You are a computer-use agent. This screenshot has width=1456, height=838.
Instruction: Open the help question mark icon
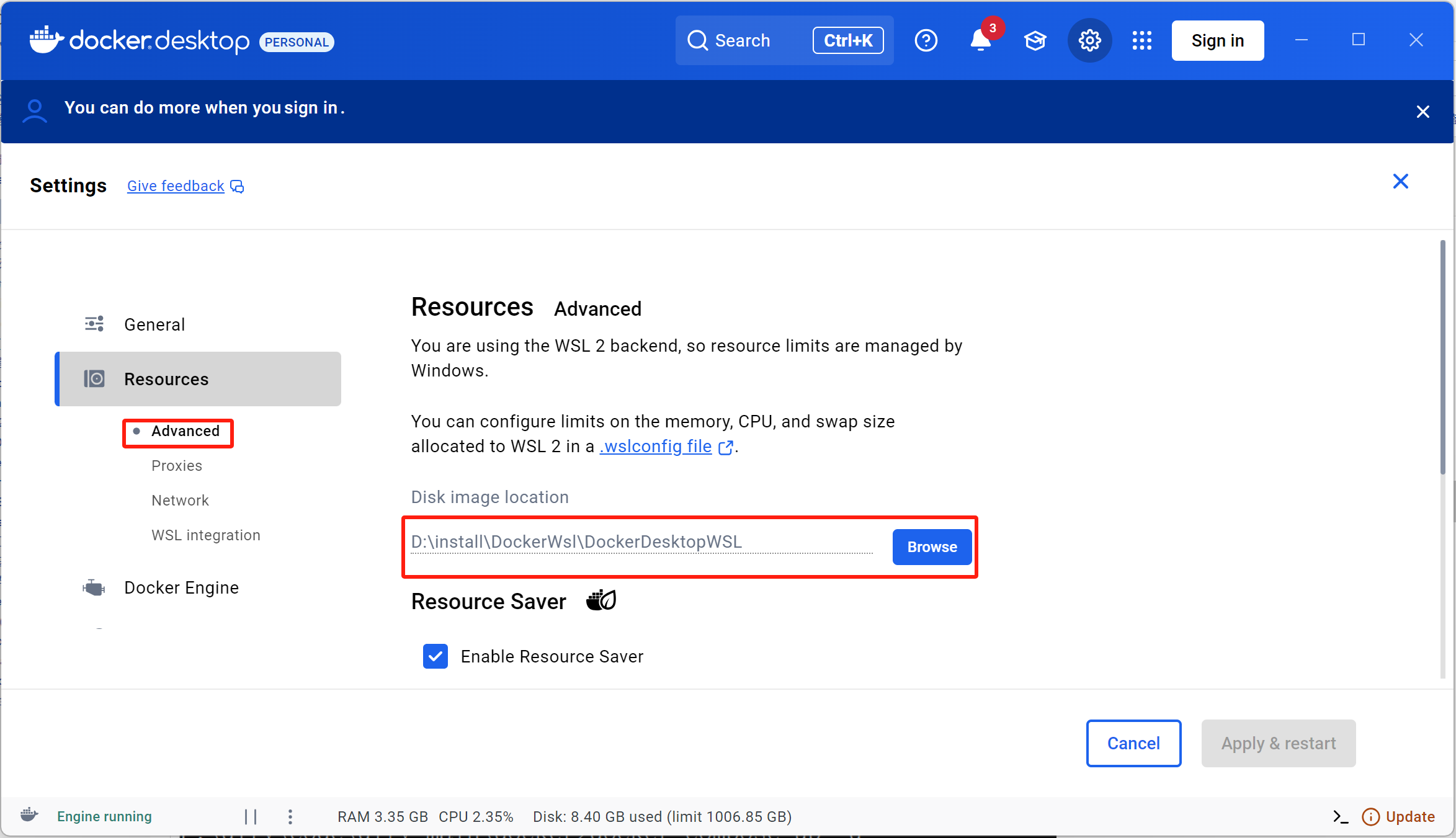(926, 41)
